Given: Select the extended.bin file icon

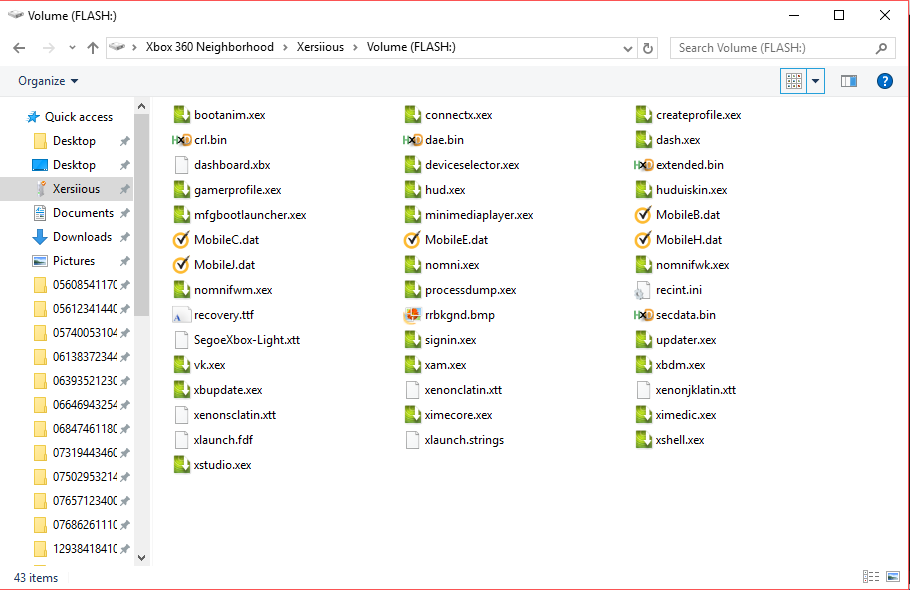Looking at the screenshot, I should (643, 165).
